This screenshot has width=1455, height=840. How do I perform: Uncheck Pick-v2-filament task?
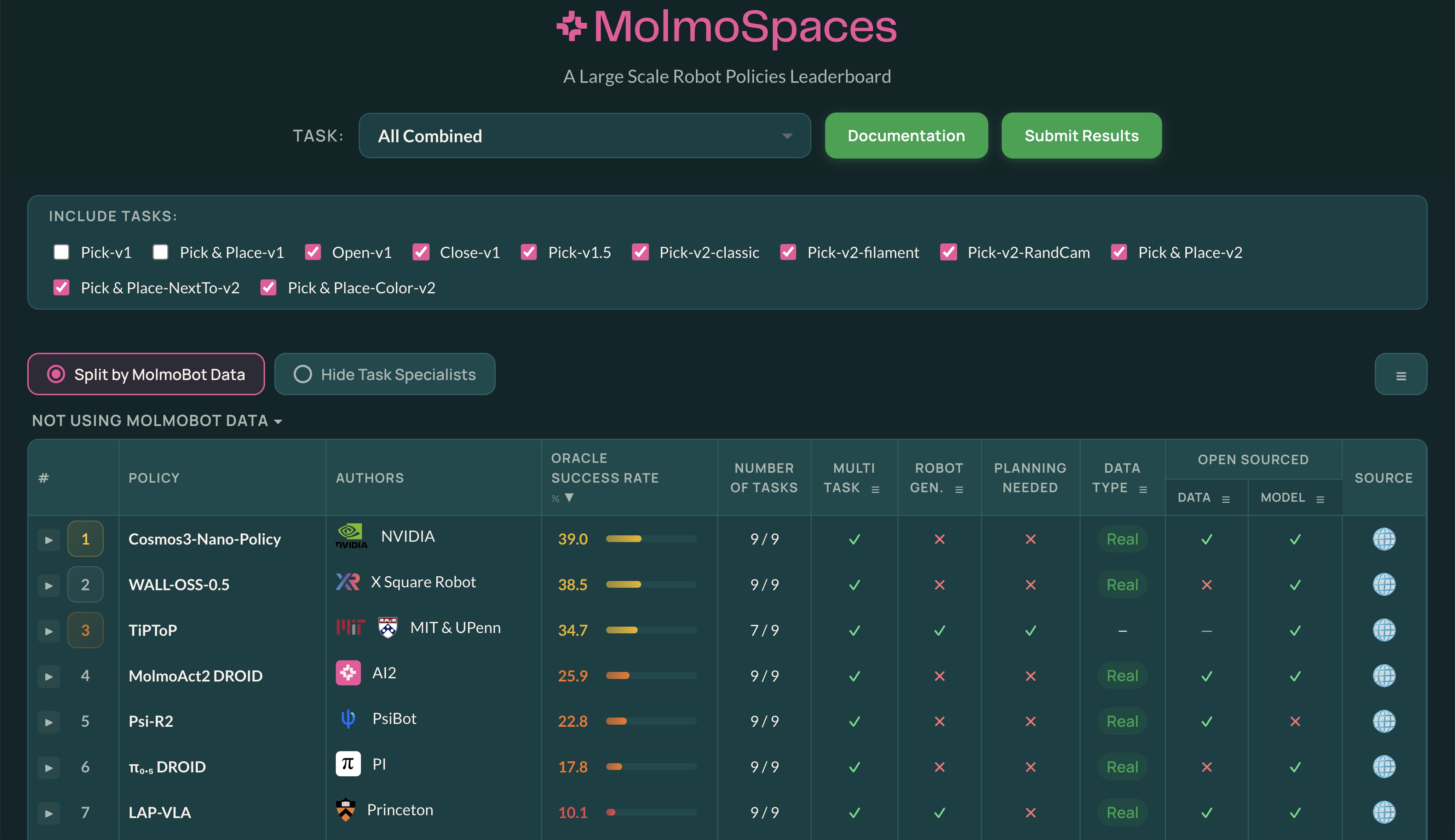pyautogui.click(x=788, y=252)
